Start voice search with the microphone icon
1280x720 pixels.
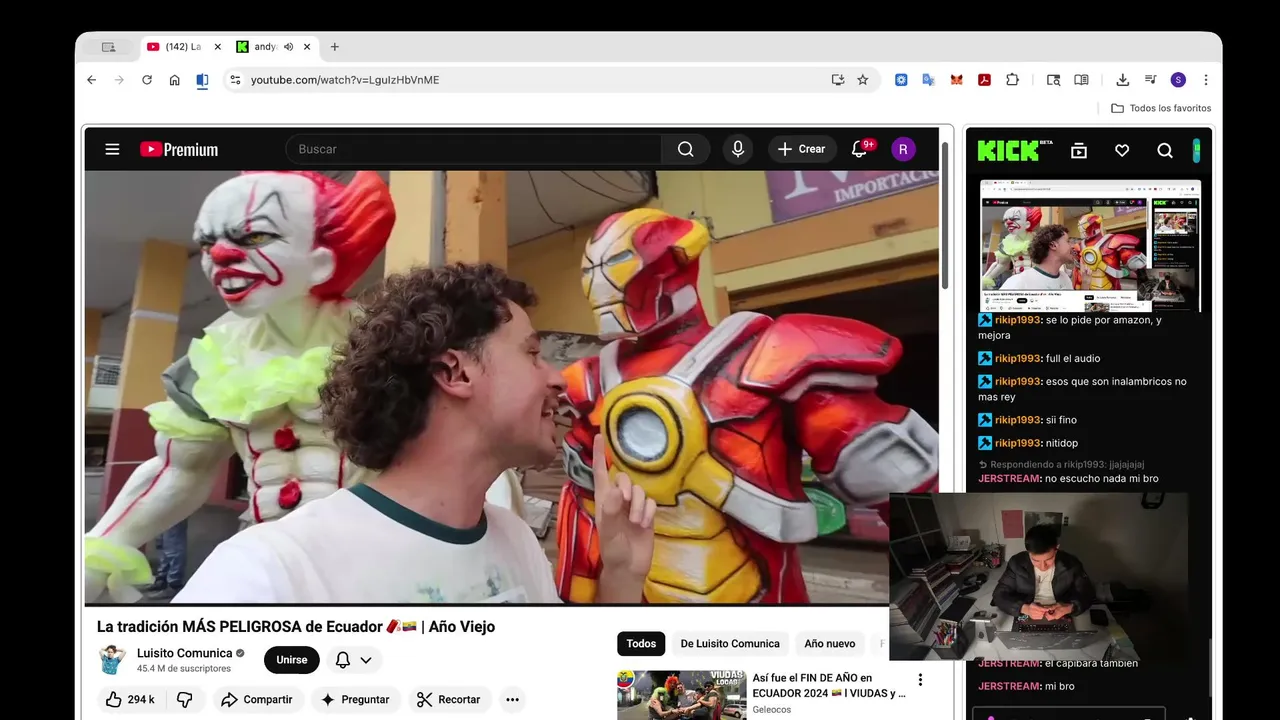pos(738,149)
